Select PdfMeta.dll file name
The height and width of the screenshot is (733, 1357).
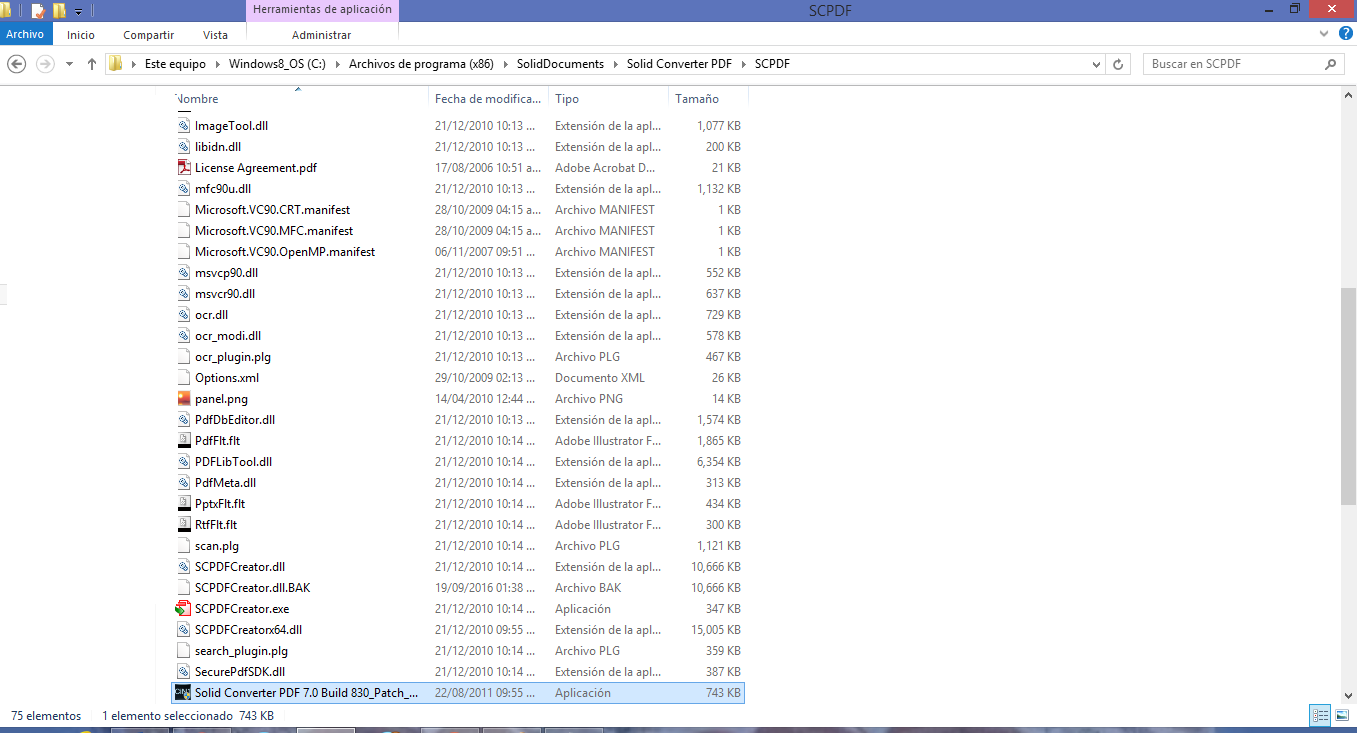[x=225, y=483]
